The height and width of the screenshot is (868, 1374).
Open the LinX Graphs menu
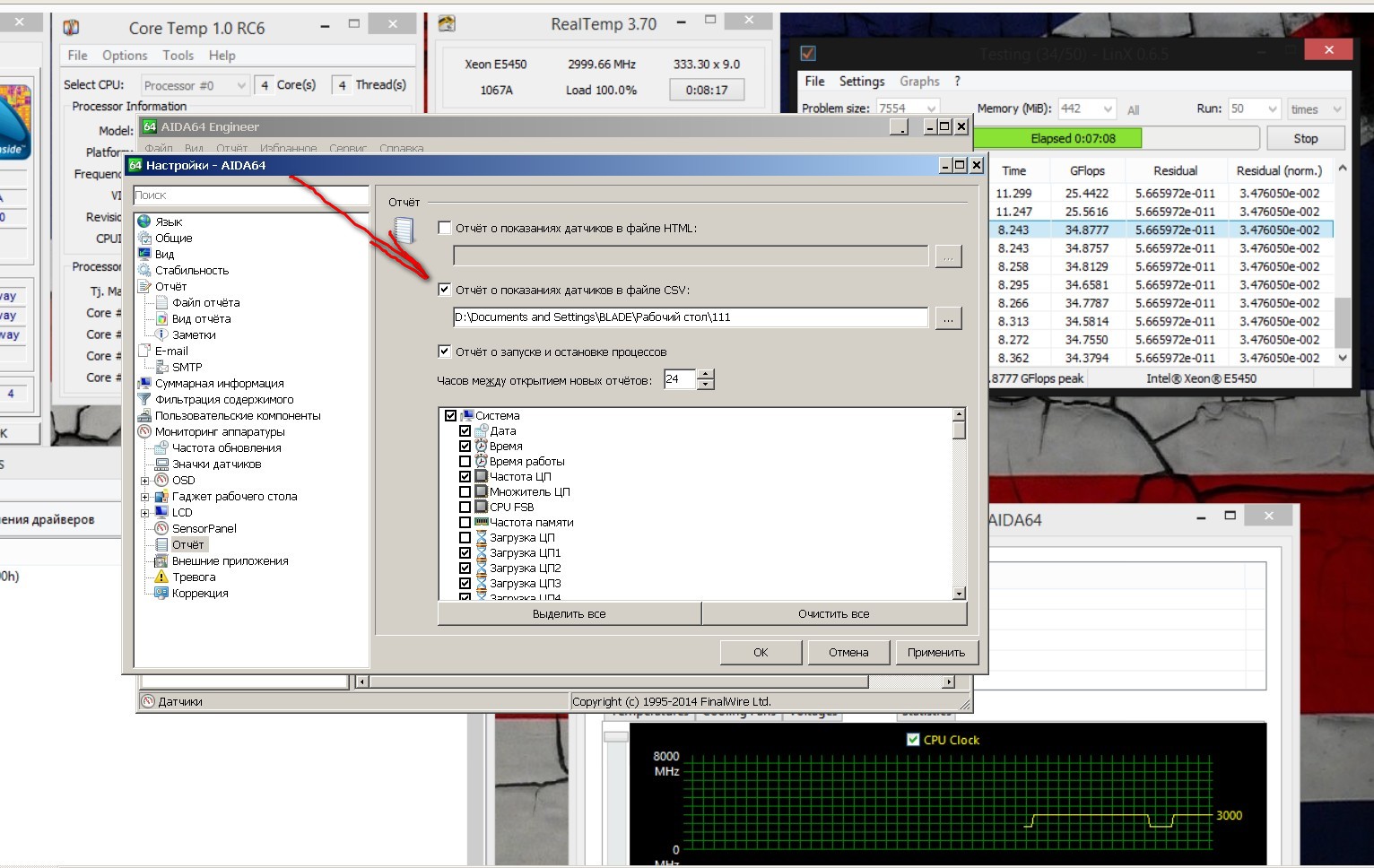coord(919,81)
